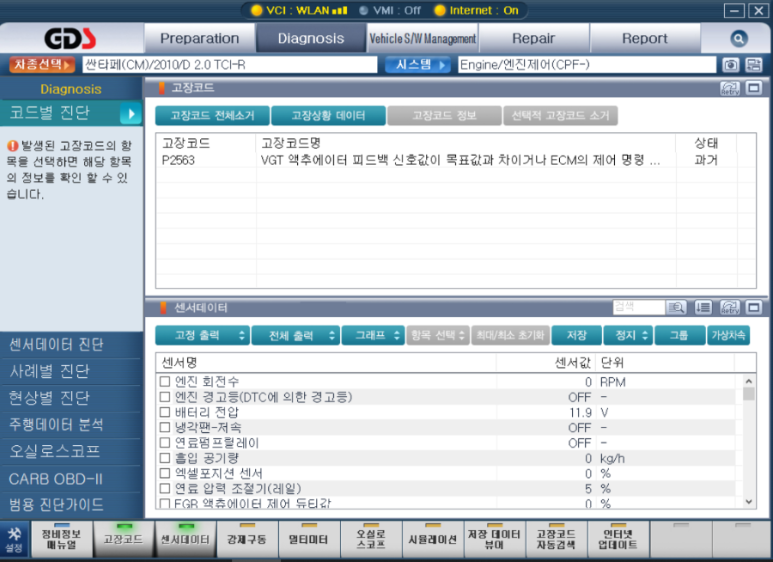The image size is (773, 562).
Task: Open the 고정 출력 dropdown
Action: click(202, 336)
